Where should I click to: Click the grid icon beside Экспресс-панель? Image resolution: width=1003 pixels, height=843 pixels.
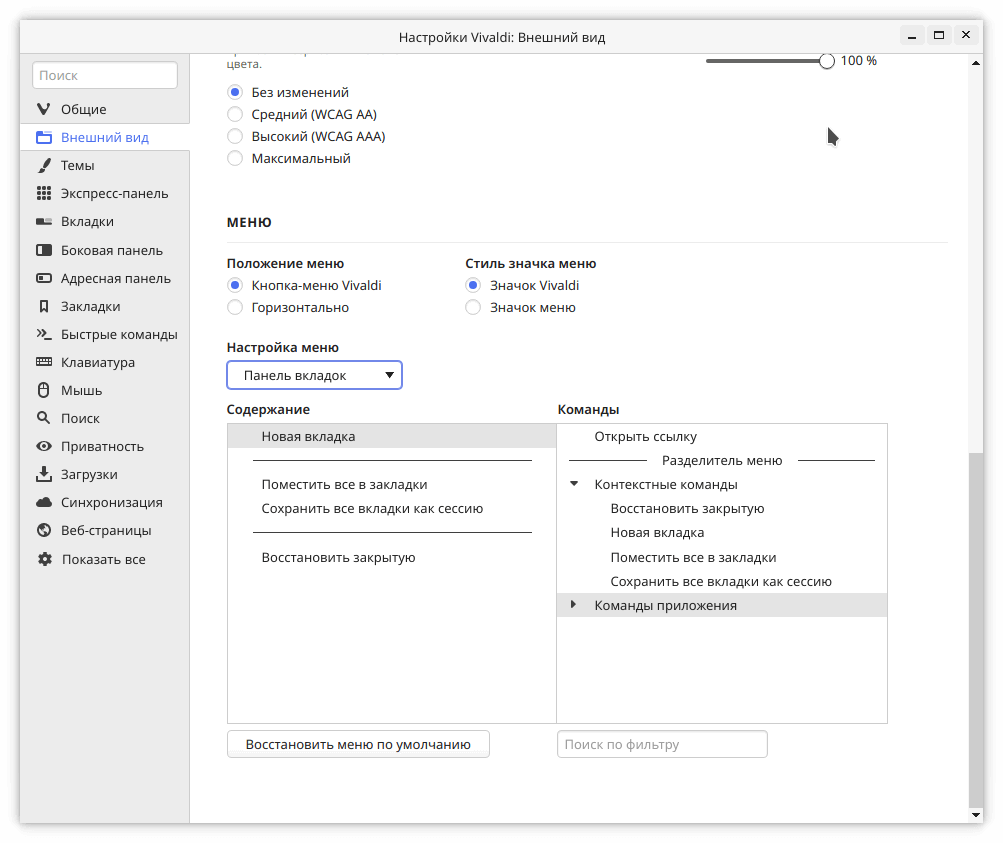tap(43, 193)
